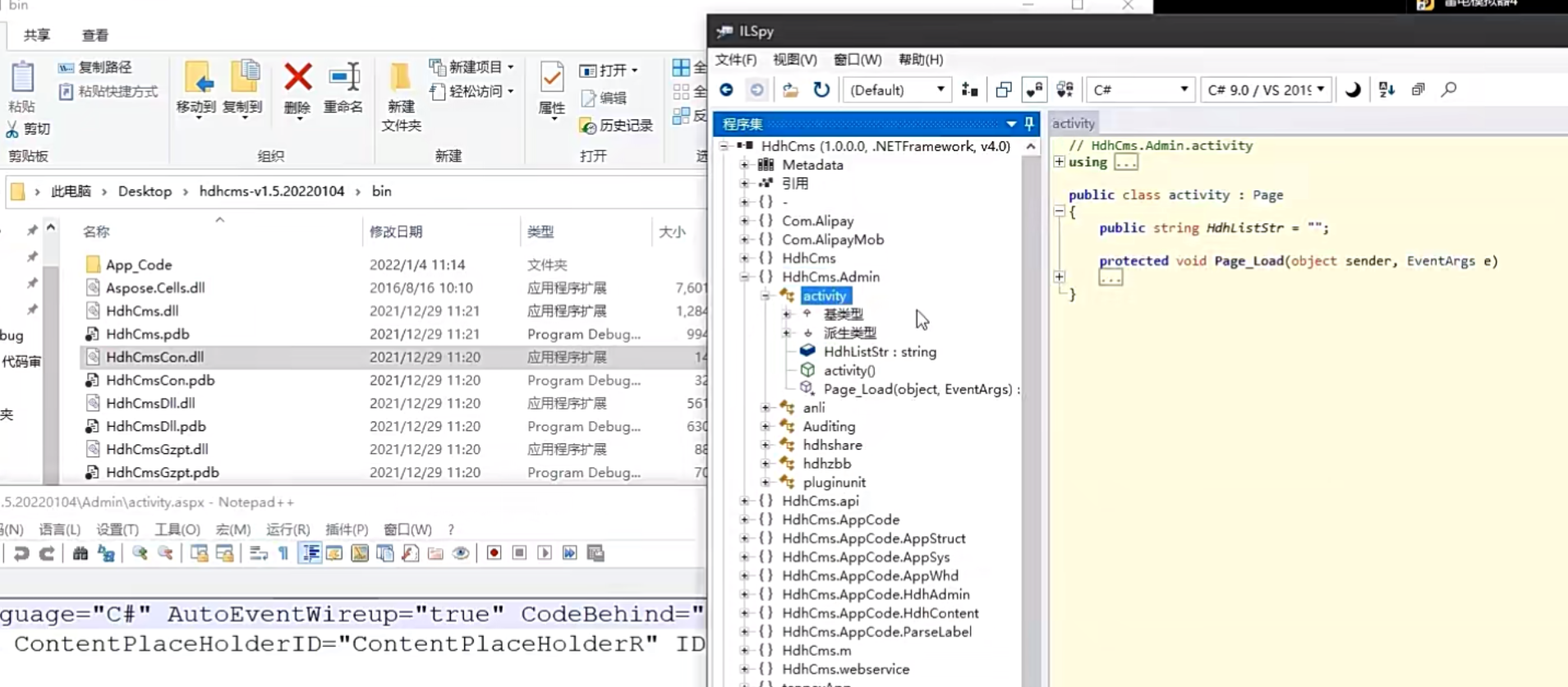This screenshot has width=1568, height=687.
Task: Click the Zoom Out icon in Notepad++
Action: [165, 553]
